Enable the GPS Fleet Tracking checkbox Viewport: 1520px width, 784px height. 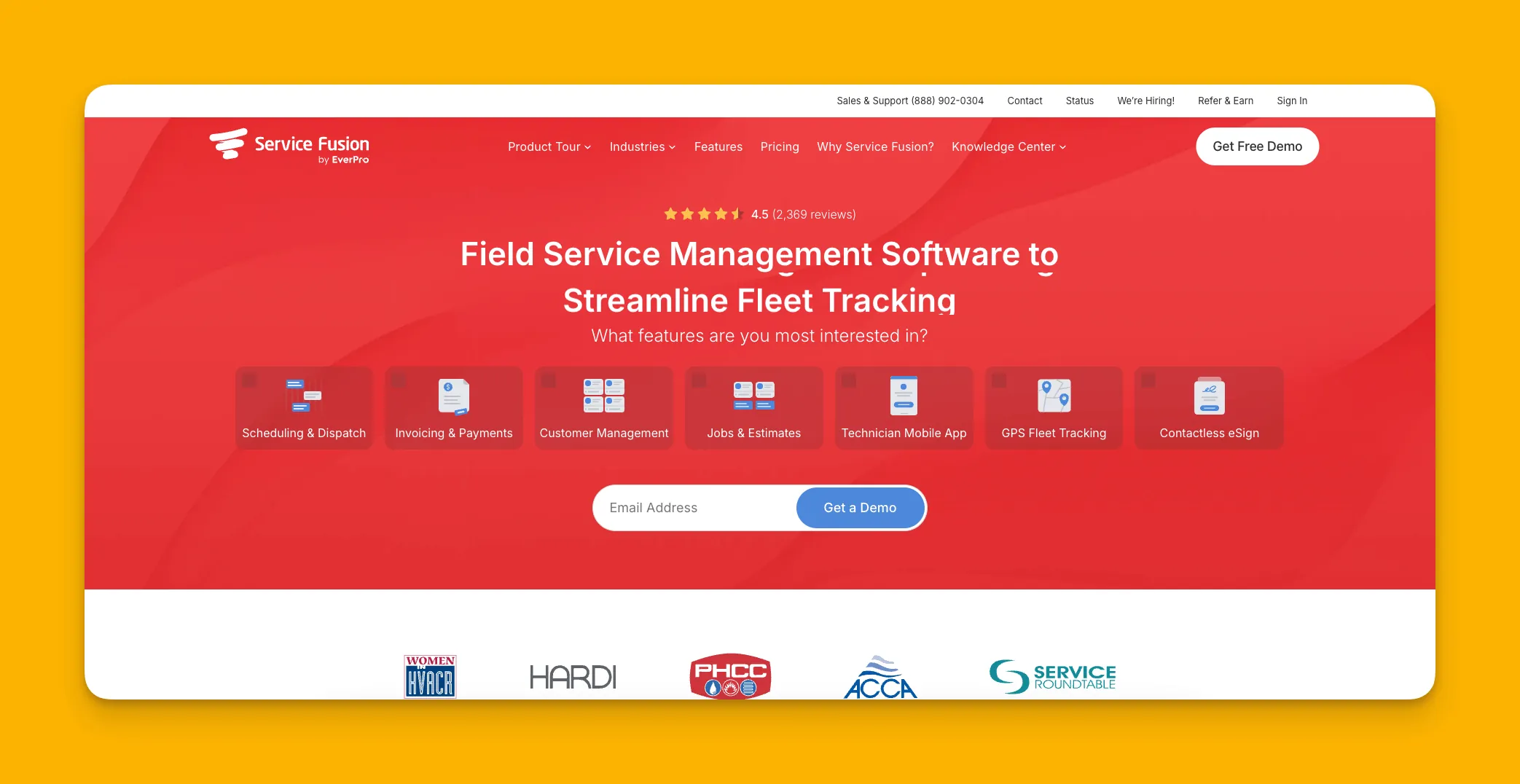point(999,380)
